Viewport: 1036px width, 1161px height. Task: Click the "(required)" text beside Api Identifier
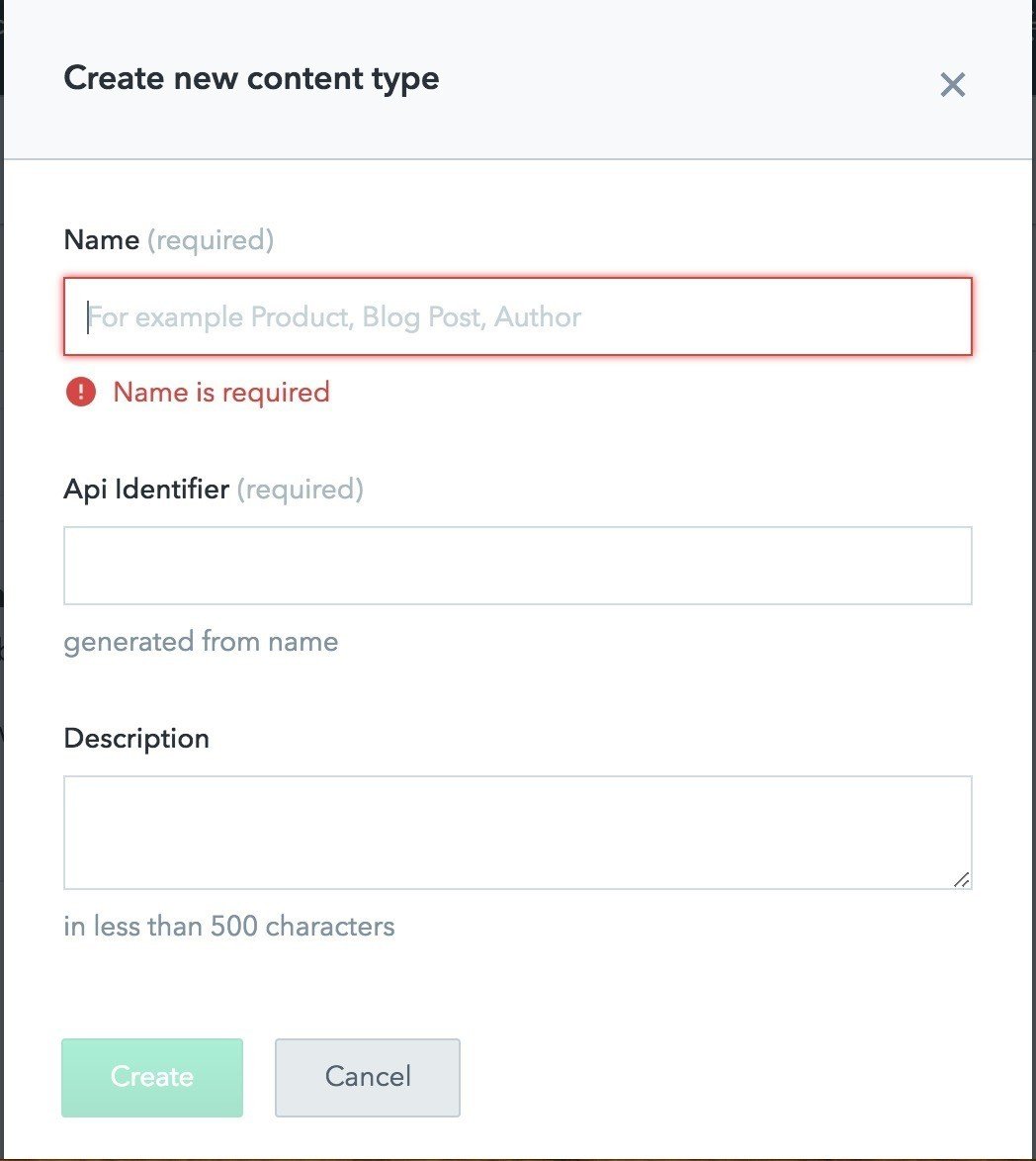(301, 490)
